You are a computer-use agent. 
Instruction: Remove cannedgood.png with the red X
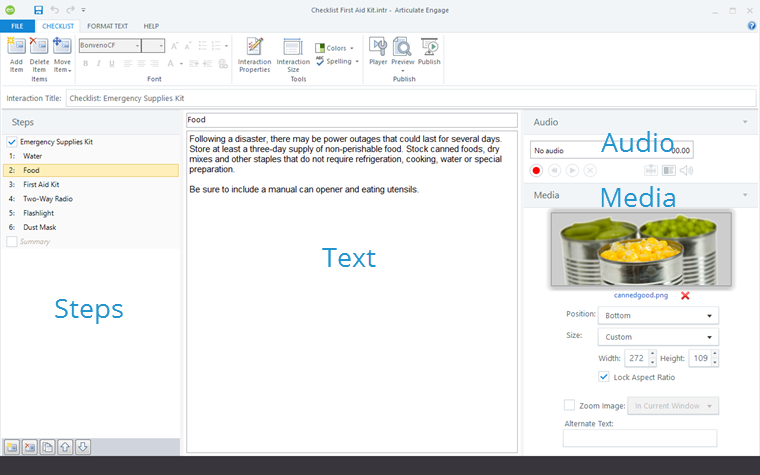point(685,296)
